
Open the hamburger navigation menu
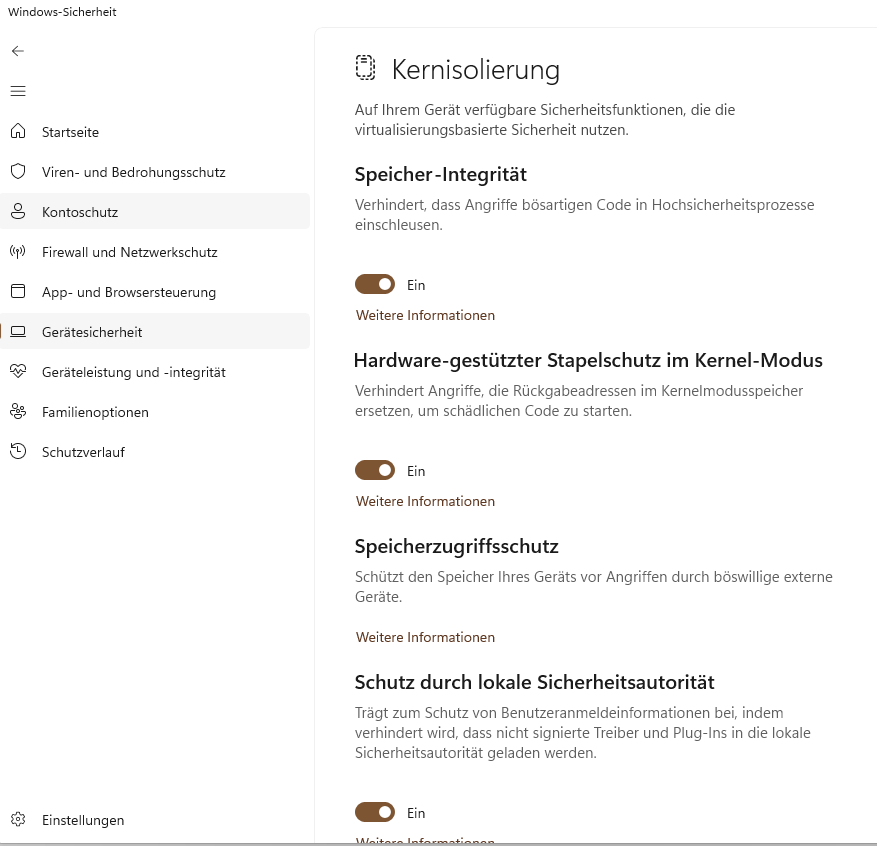click(x=17, y=91)
